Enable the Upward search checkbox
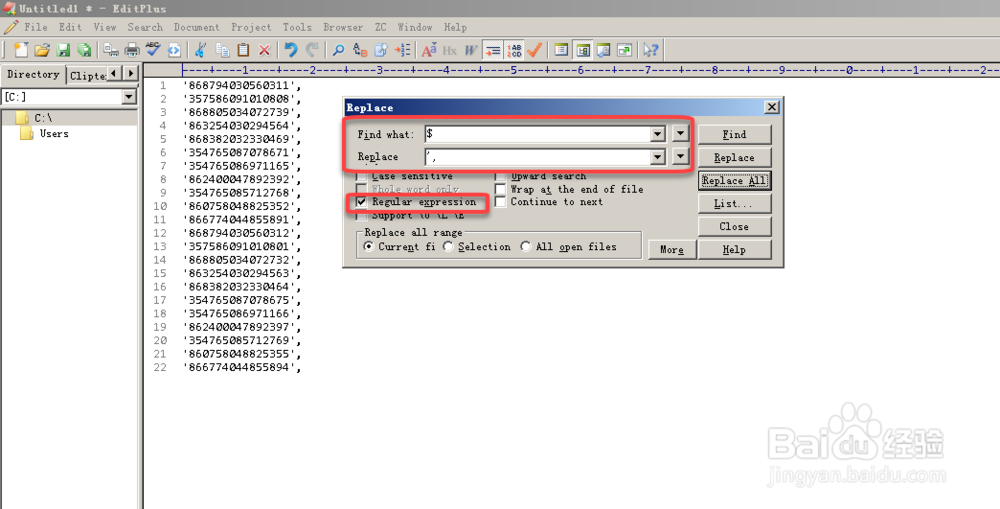This screenshot has height=509, width=1000. pyautogui.click(x=500, y=176)
